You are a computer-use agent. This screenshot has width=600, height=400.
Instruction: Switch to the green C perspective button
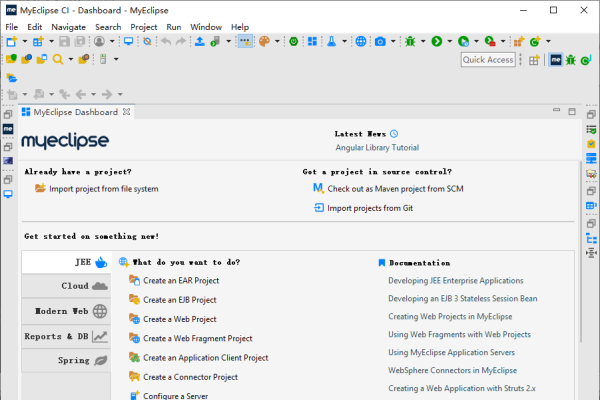coord(586,60)
